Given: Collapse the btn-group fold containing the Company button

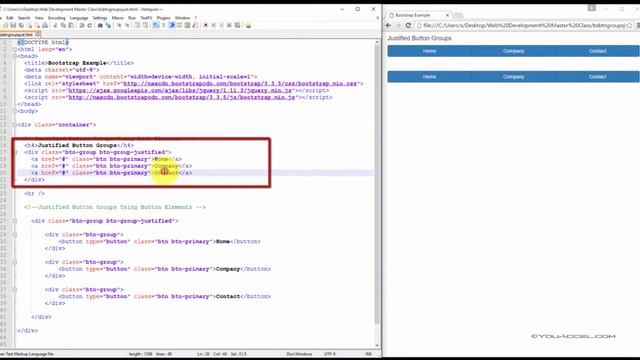Looking at the screenshot, I should click(x=15, y=262).
